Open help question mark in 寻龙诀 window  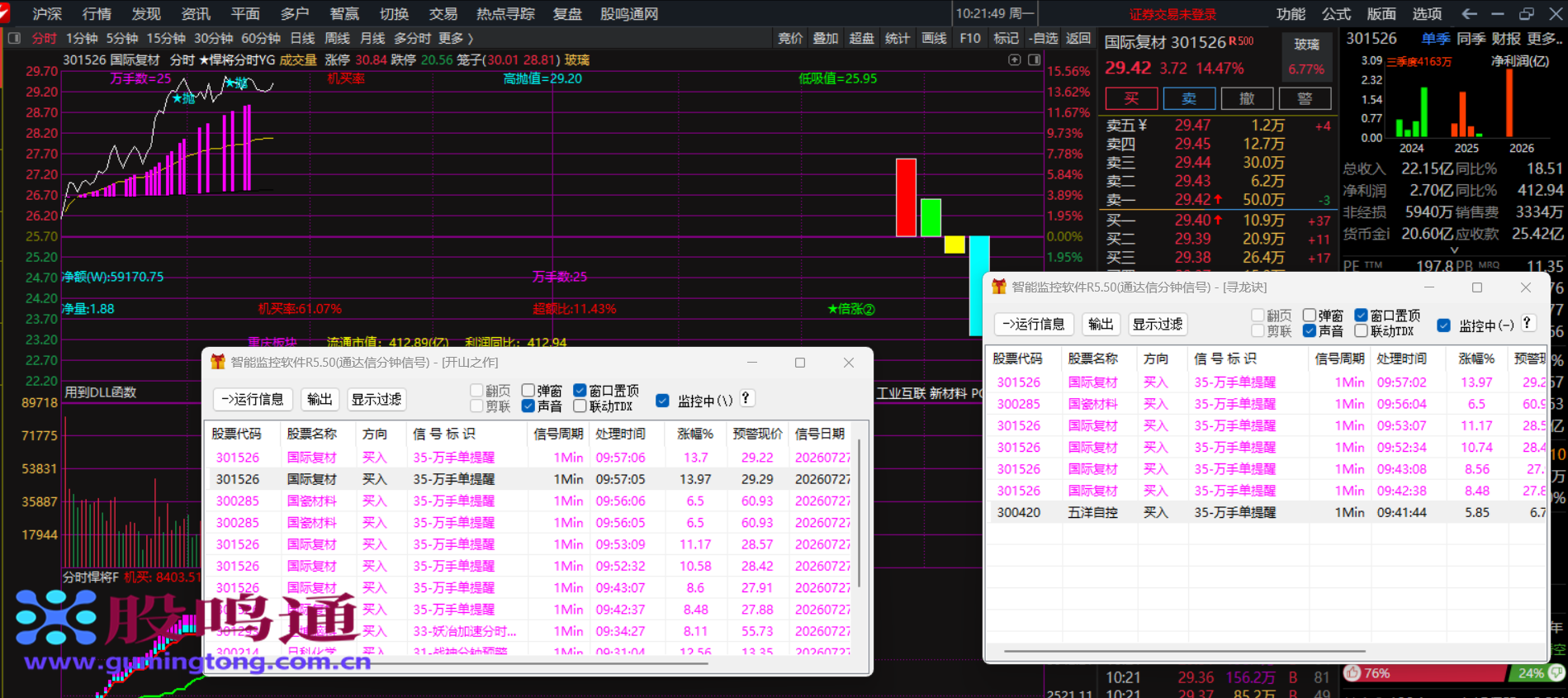click(1528, 323)
